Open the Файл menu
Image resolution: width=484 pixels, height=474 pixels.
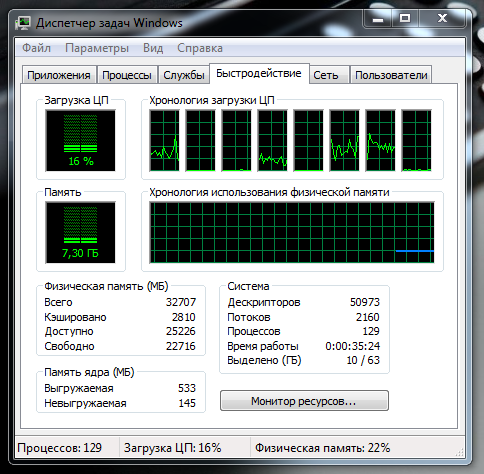pos(36,48)
